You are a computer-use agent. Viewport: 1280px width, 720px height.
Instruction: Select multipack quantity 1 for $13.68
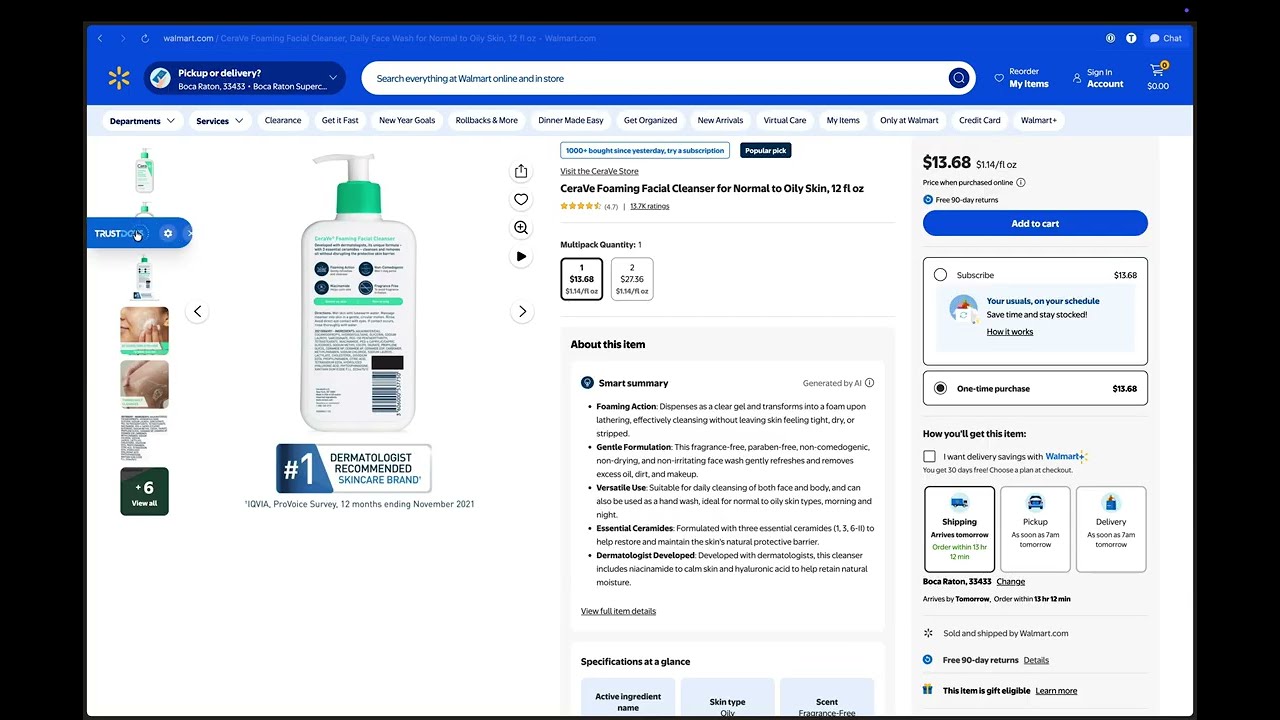click(581, 279)
